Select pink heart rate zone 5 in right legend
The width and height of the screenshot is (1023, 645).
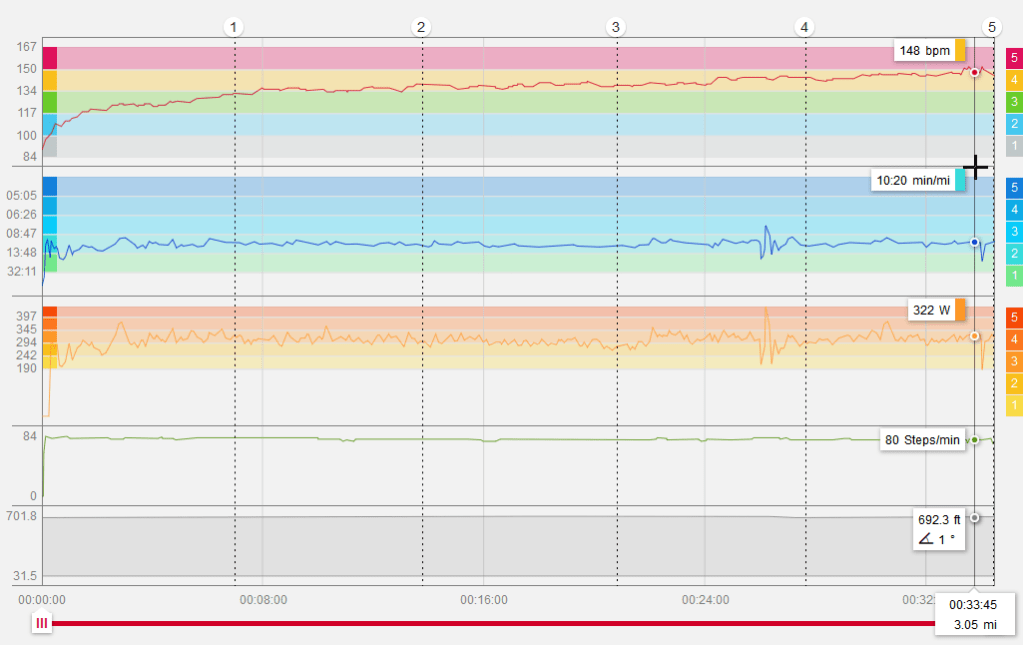pos(1014,58)
